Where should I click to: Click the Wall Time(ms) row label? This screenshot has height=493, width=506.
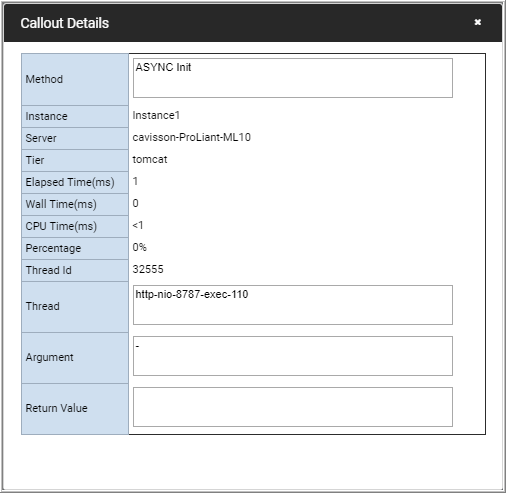(x=61, y=204)
